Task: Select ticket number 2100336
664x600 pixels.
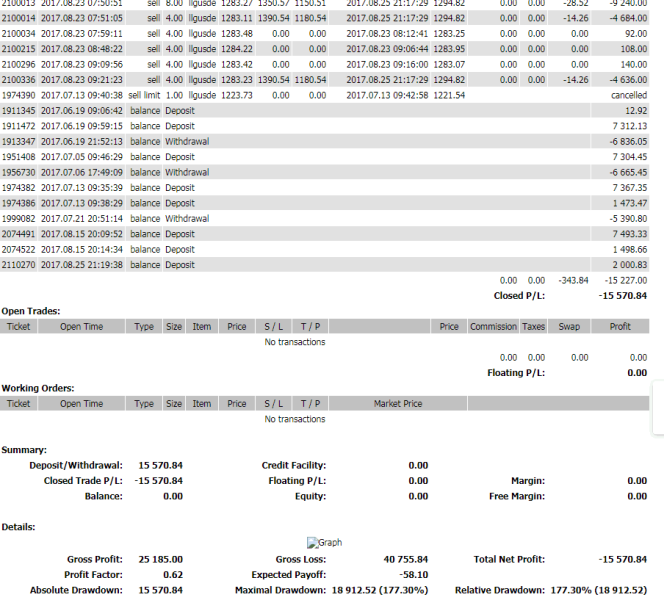Action: [x=19, y=80]
